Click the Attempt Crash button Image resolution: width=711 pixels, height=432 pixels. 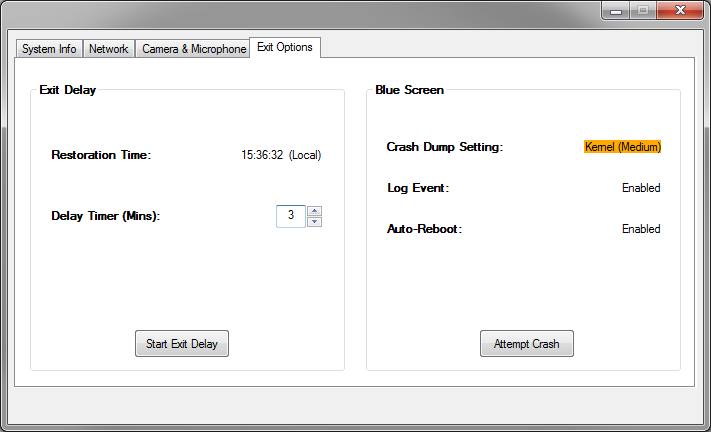point(527,344)
